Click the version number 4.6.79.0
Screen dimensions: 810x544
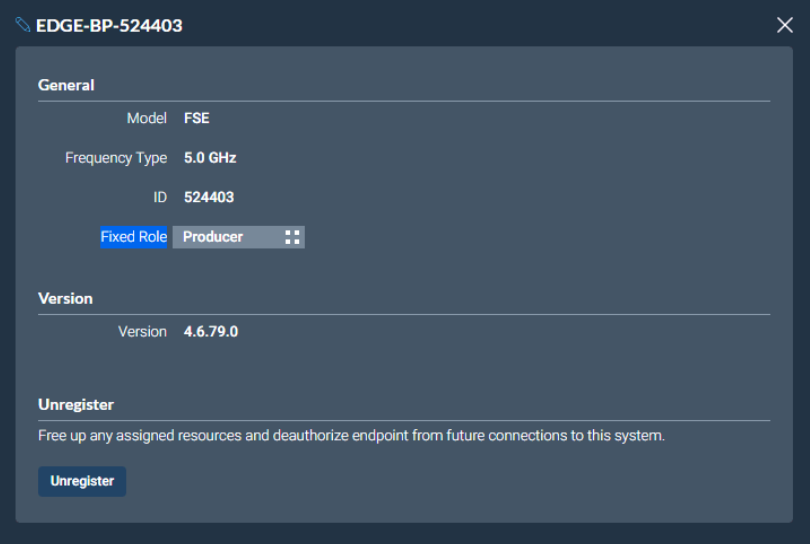211,331
